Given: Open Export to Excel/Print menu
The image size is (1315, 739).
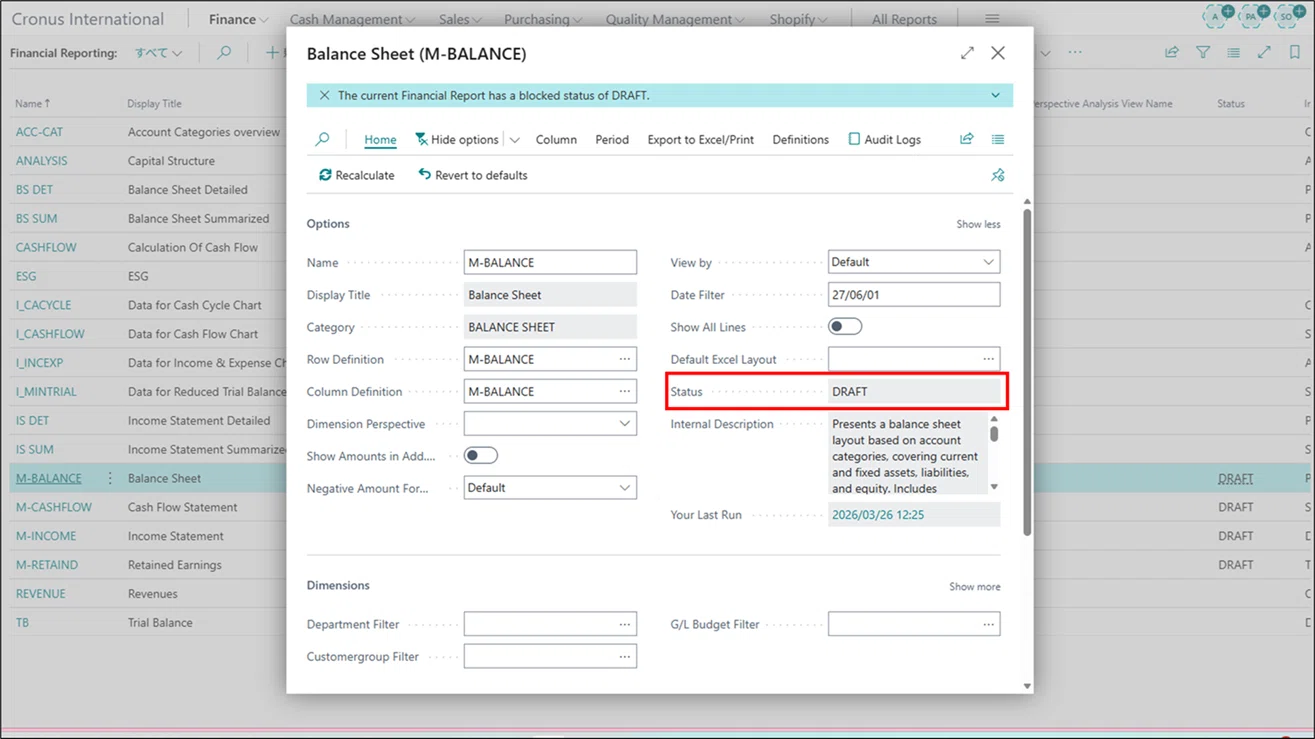Looking at the screenshot, I should (700, 139).
